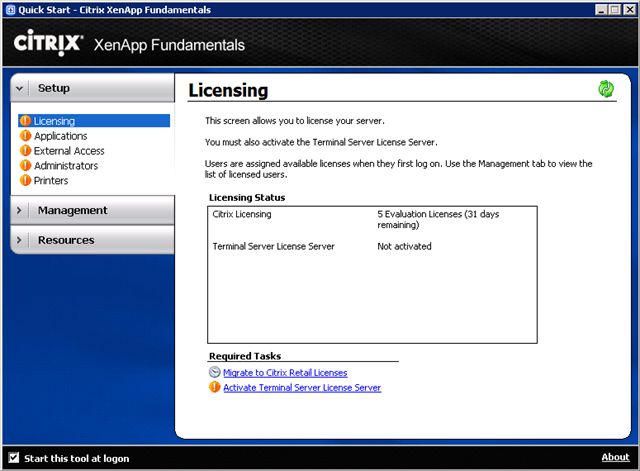The width and height of the screenshot is (640, 471).
Task: Click warning icon beside Licensing item
Action: click(x=25, y=121)
